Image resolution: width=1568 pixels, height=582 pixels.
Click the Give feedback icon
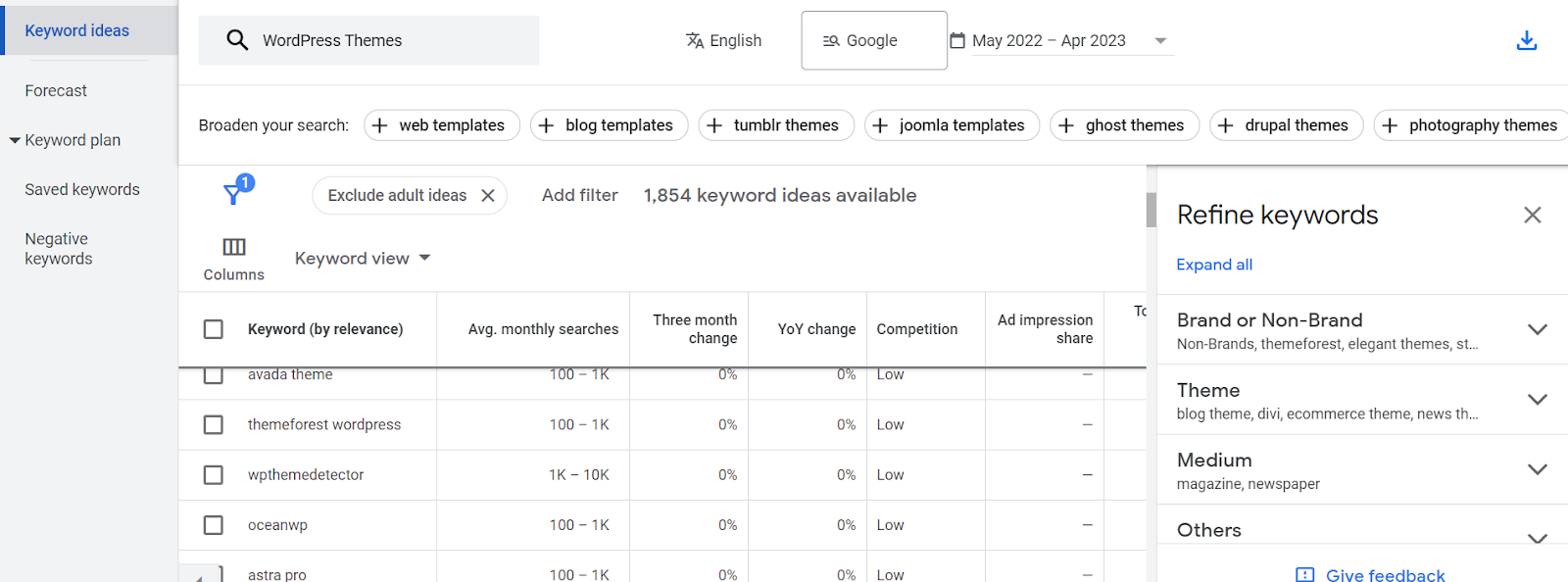(x=1304, y=575)
